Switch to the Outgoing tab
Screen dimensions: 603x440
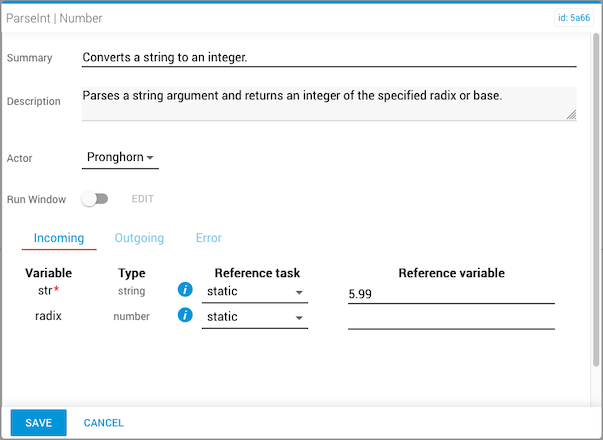pyautogui.click(x=139, y=238)
